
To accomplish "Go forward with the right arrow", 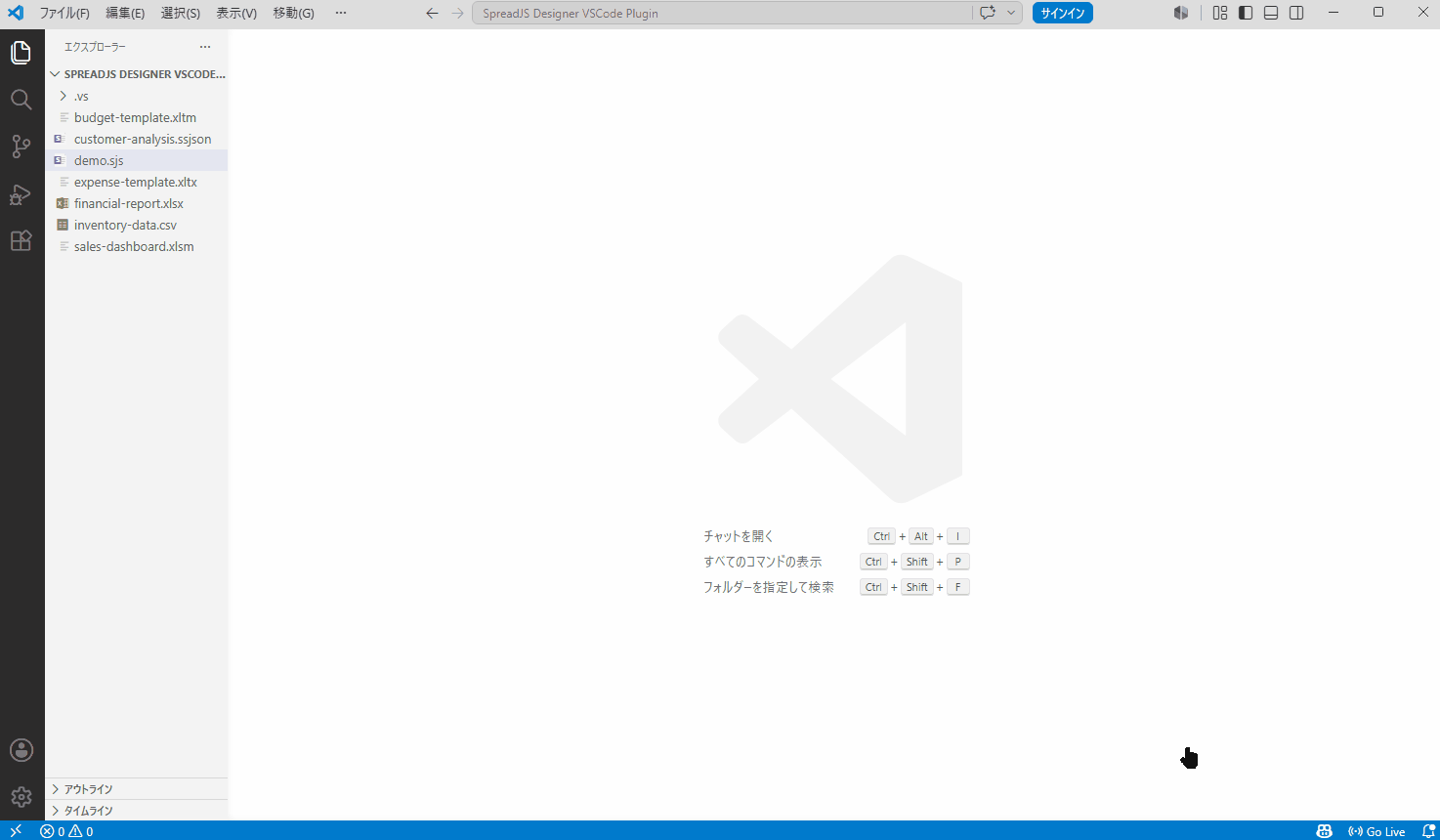I will (458, 13).
